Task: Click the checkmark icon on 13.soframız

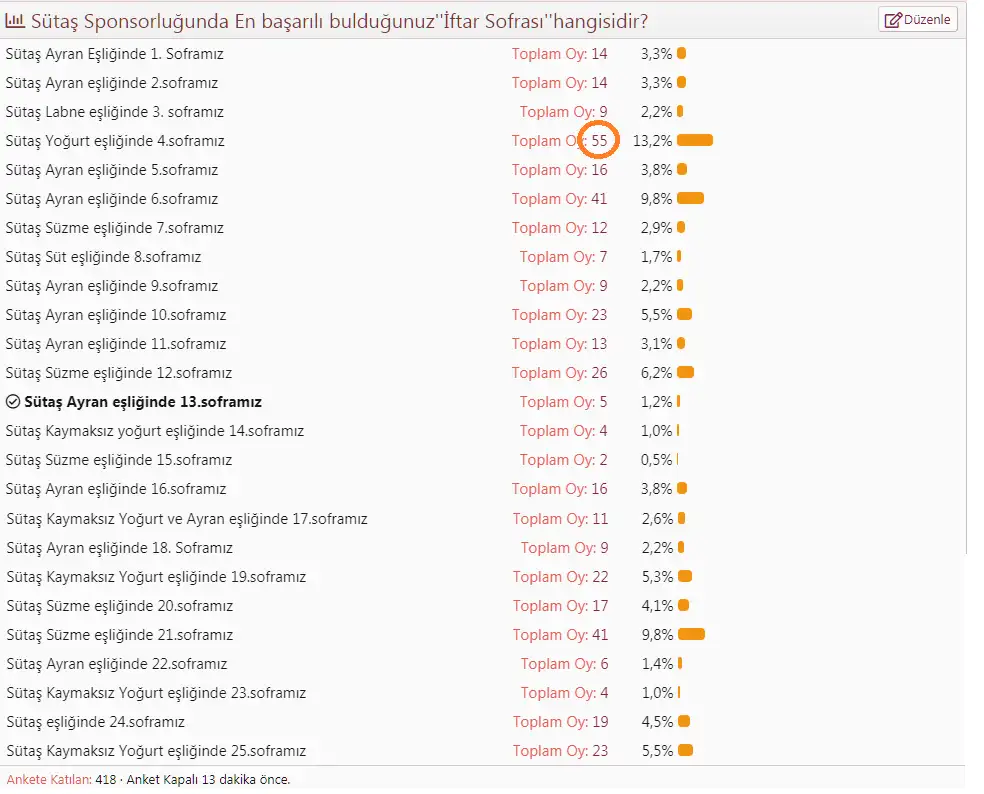Action: coord(13,402)
